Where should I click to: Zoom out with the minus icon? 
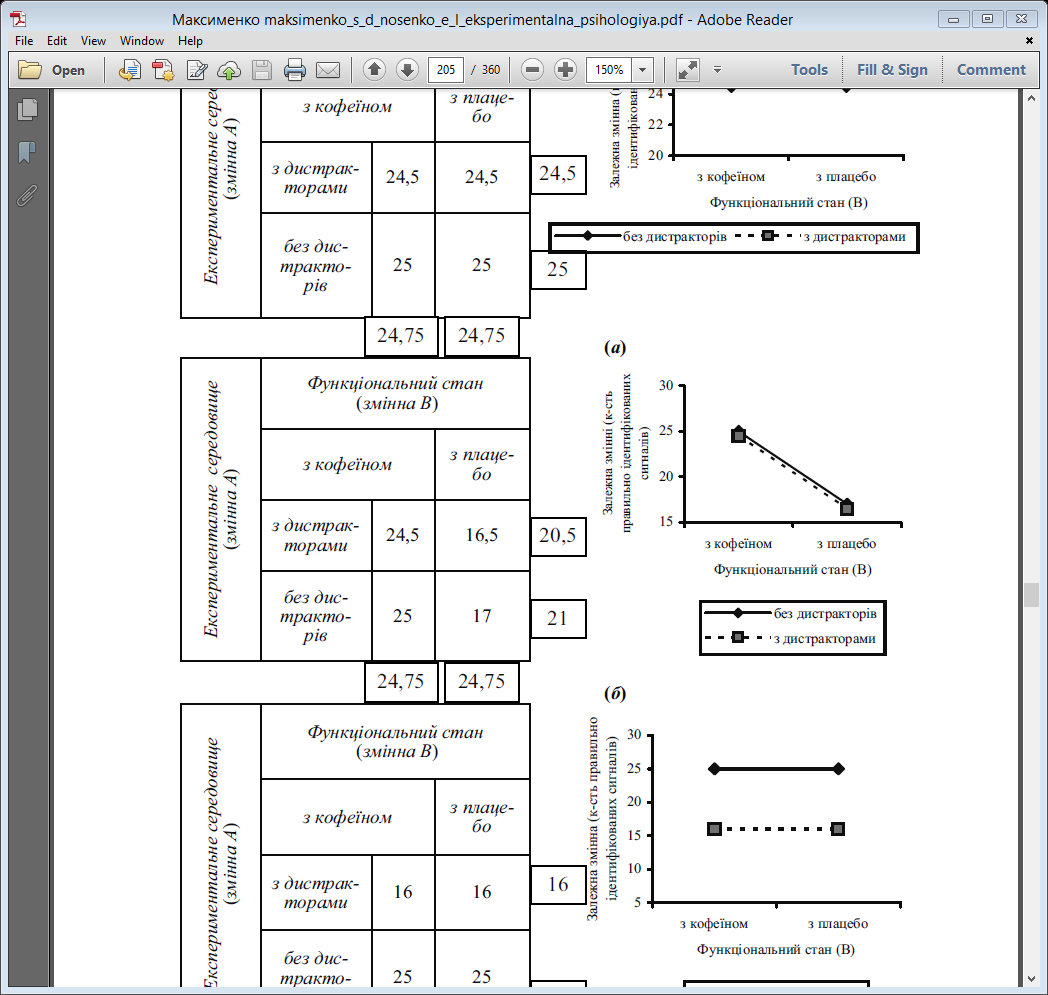click(x=532, y=69)
